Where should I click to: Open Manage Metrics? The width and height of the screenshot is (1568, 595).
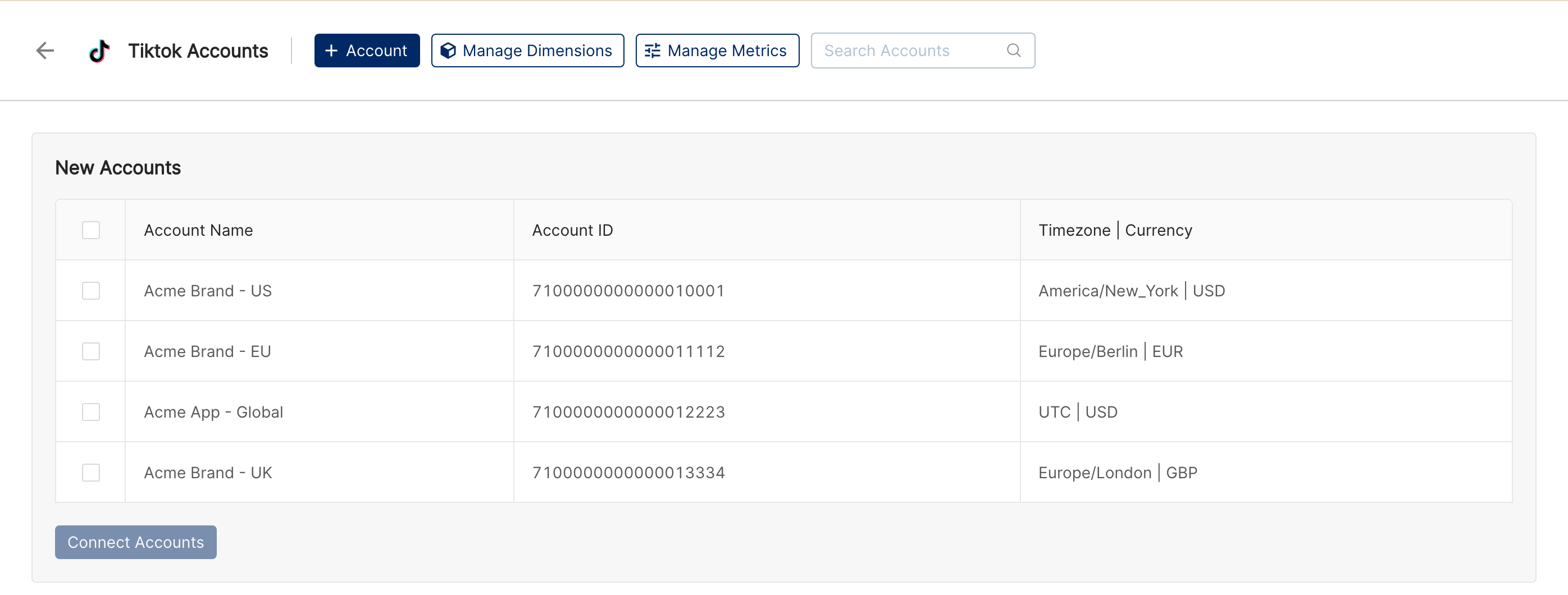[x=717, y=51]
